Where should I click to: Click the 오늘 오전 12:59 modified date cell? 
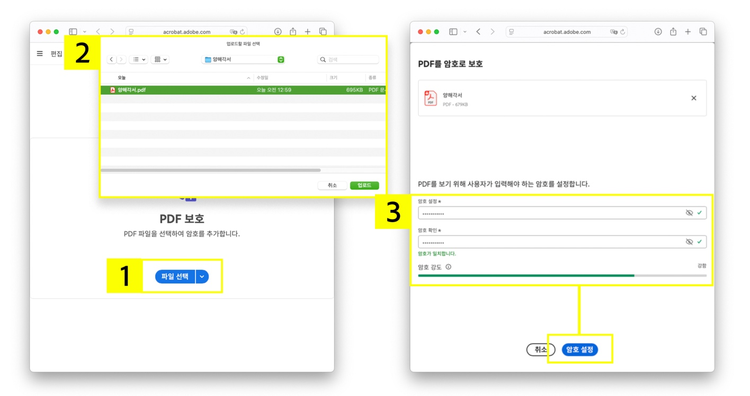(x=274, y=90)
